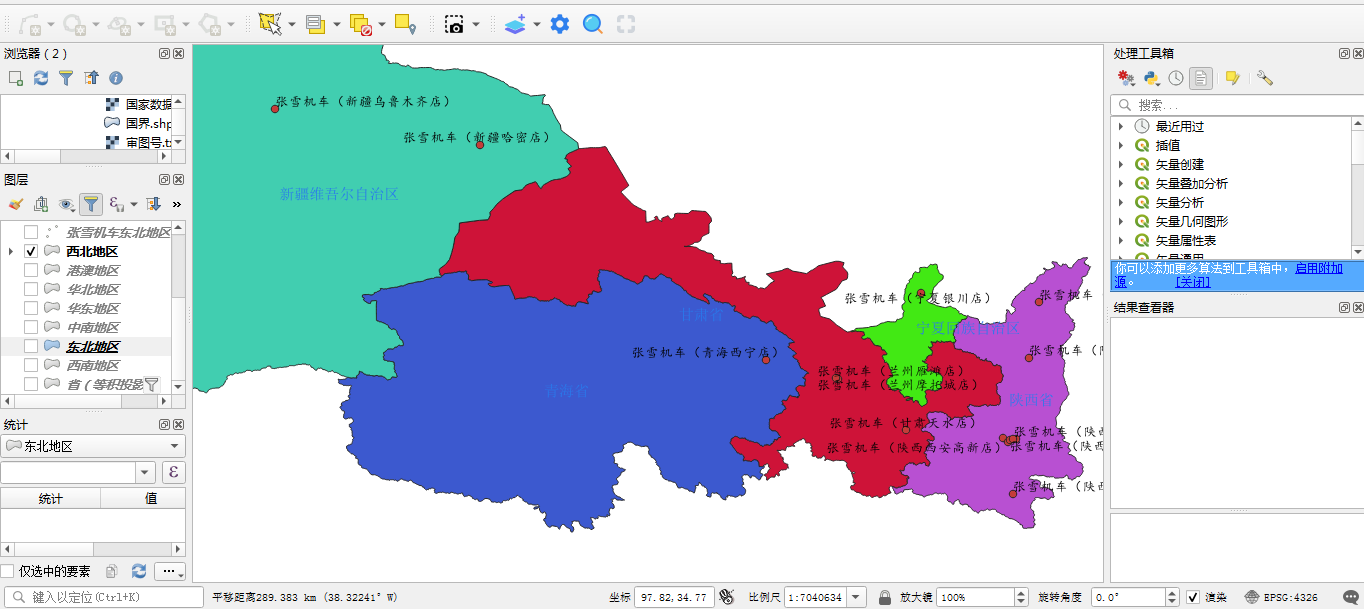Viewport: 1364px width, 609px height.
Task: Activate the Select Features by area tool
Action: tap(270, 23)
